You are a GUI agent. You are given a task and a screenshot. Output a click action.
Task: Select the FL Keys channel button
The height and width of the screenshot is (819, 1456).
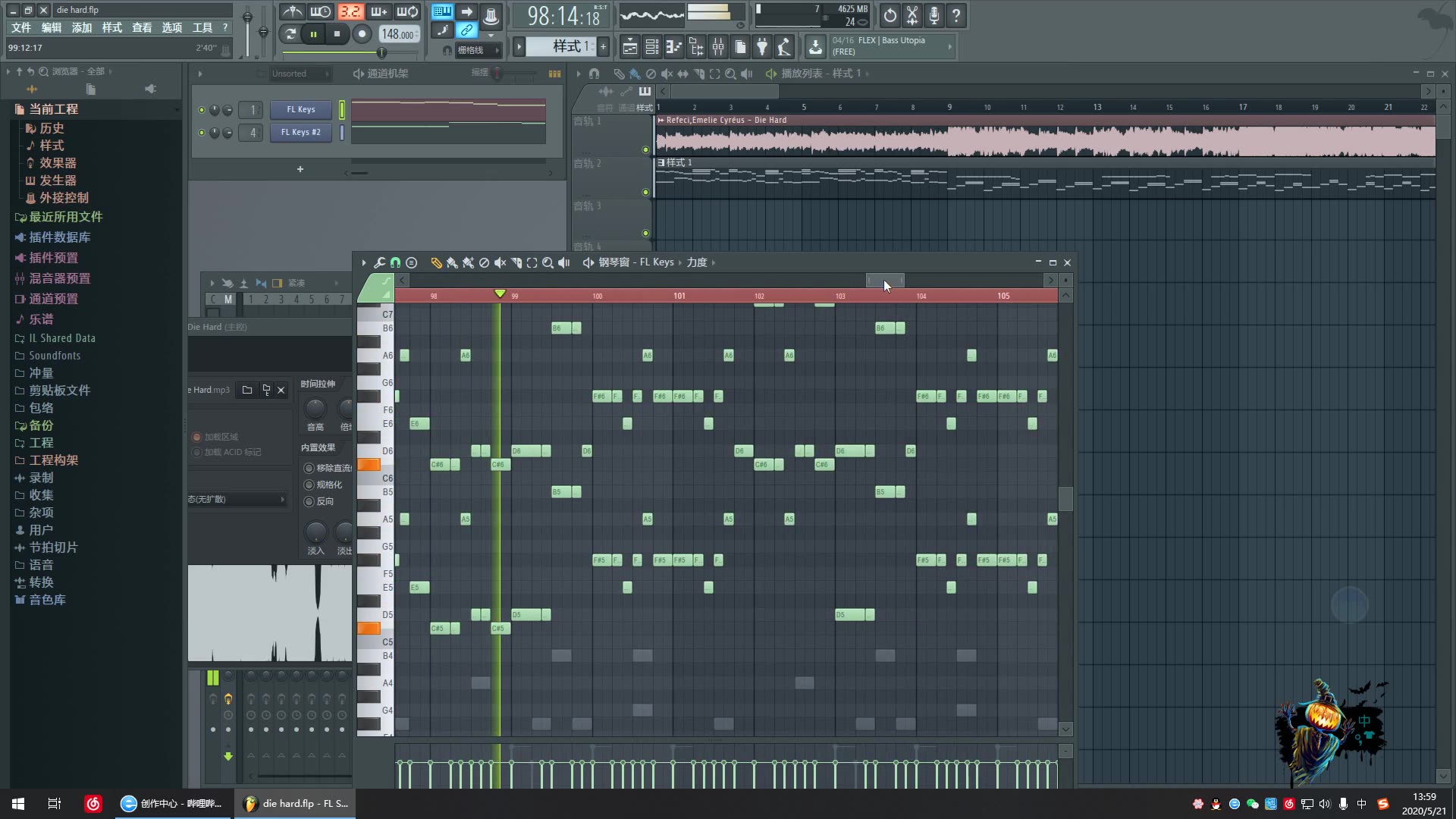[x=301, y=110]
